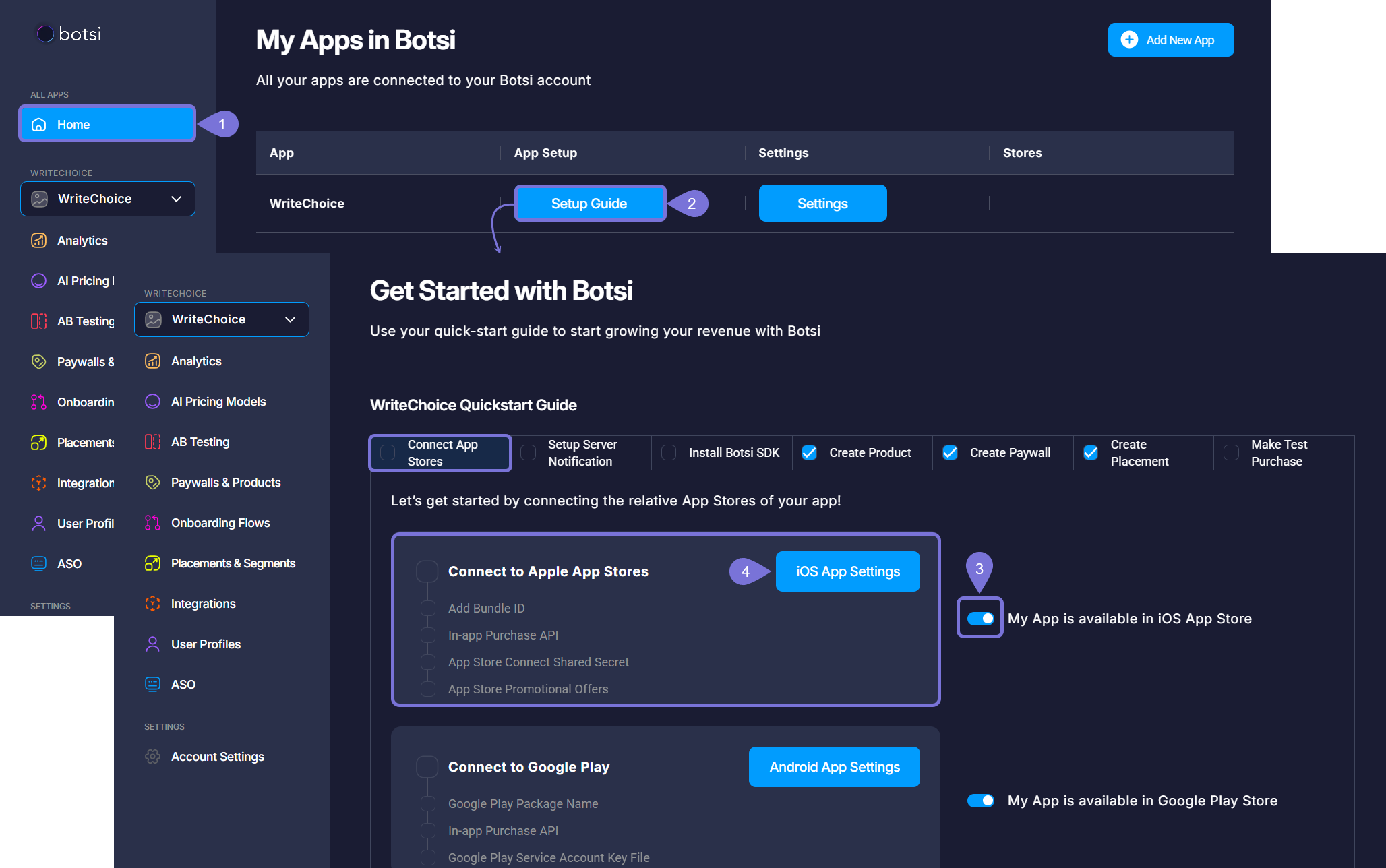Select the Connect App Stores step tab

[441, 453]
